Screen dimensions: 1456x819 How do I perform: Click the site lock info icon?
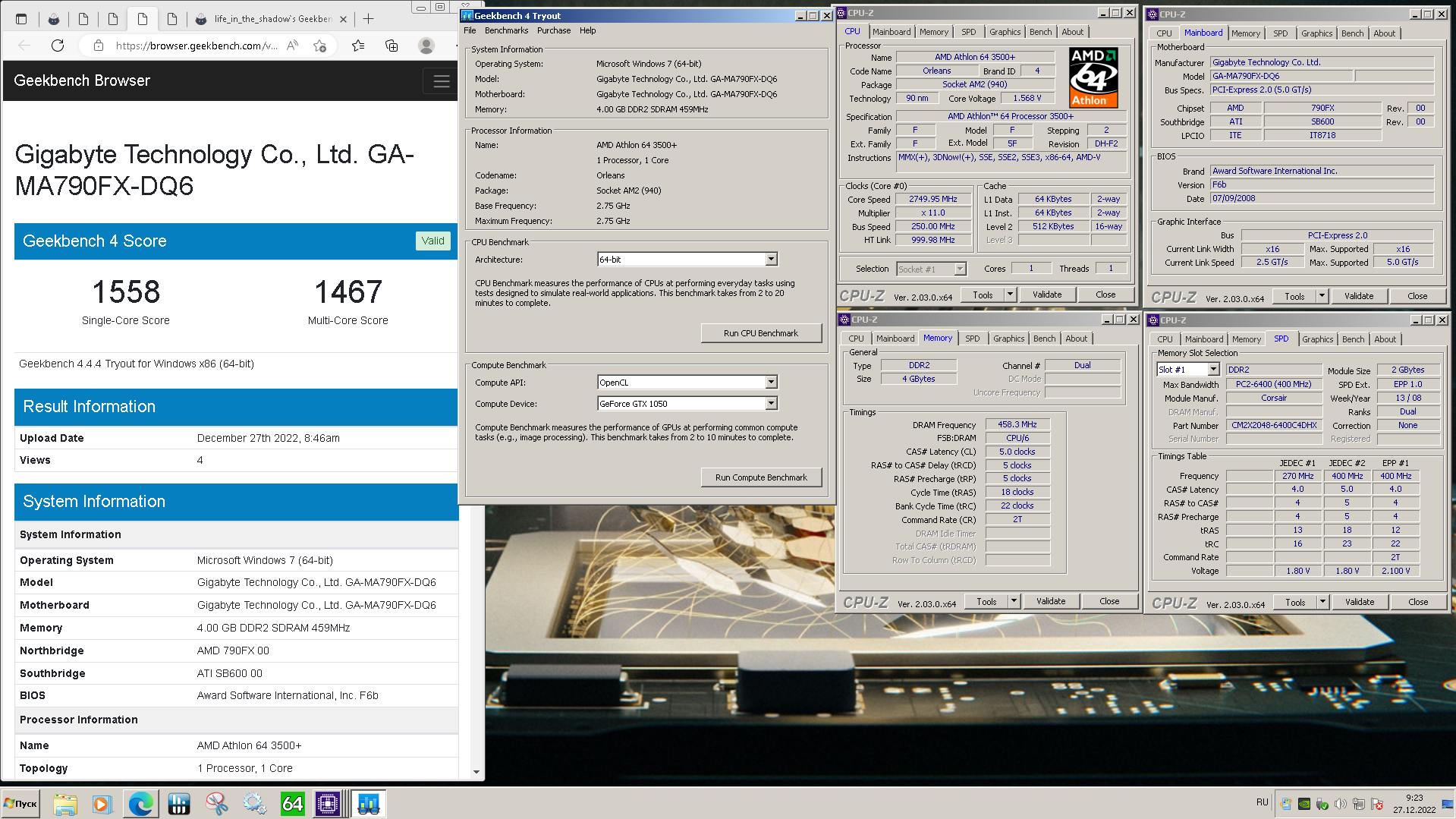pos(99,46)
